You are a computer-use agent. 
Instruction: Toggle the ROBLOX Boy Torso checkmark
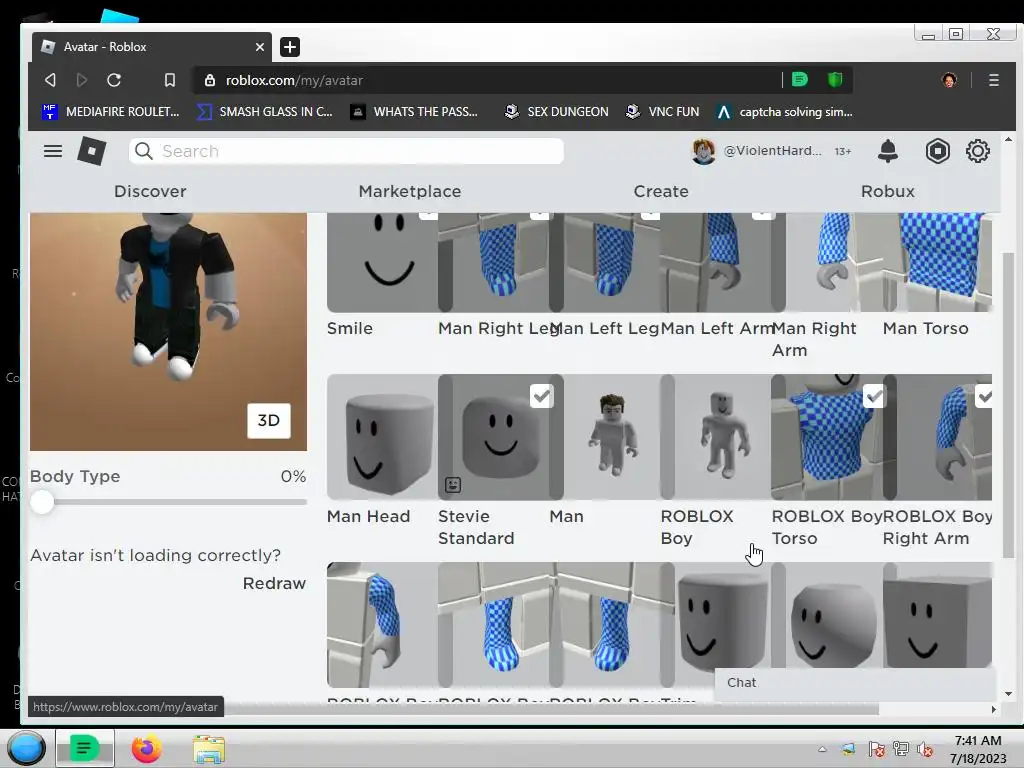pos(874,396)
